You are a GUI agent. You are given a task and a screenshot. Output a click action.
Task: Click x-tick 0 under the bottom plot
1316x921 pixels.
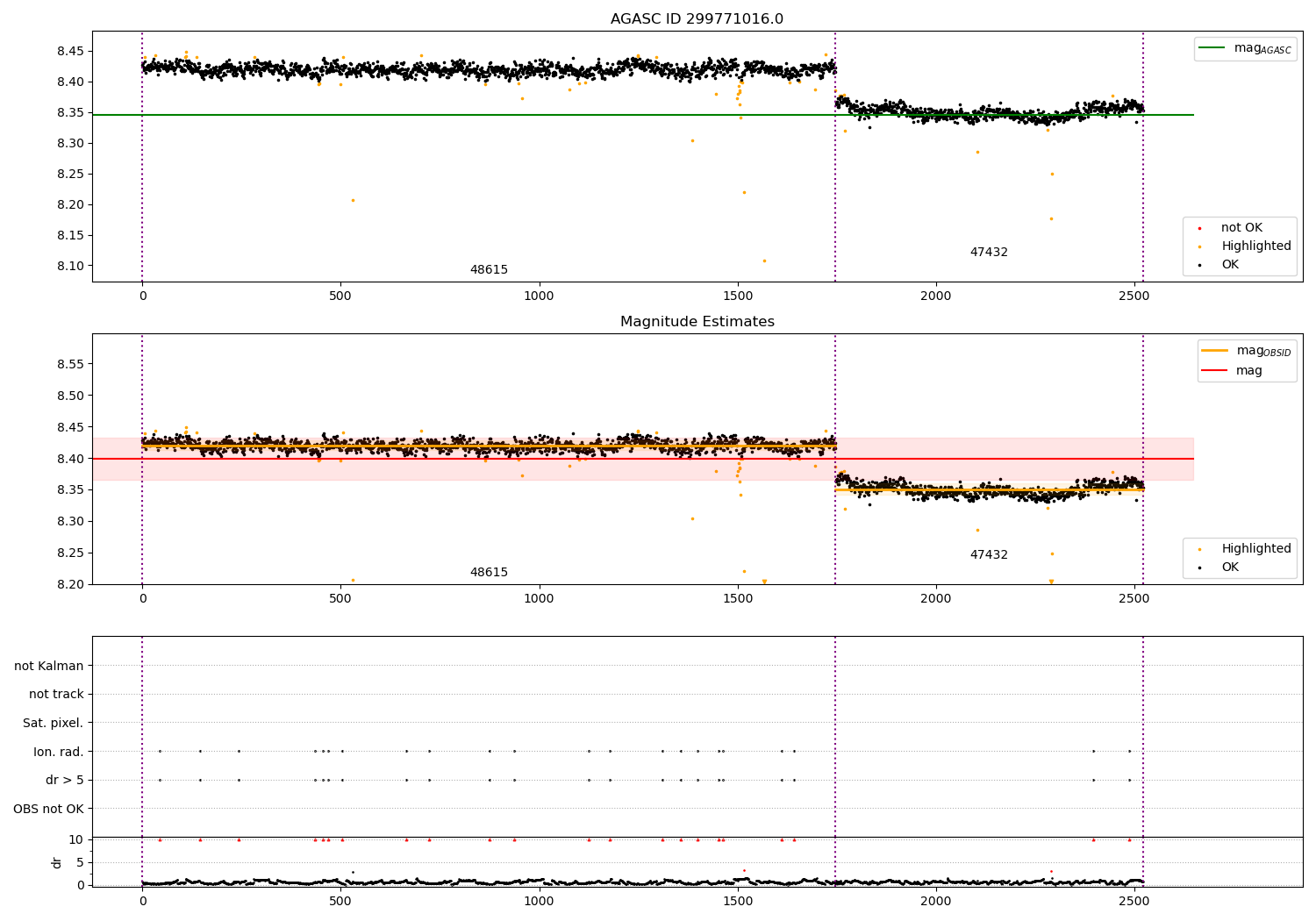[142, 900]
